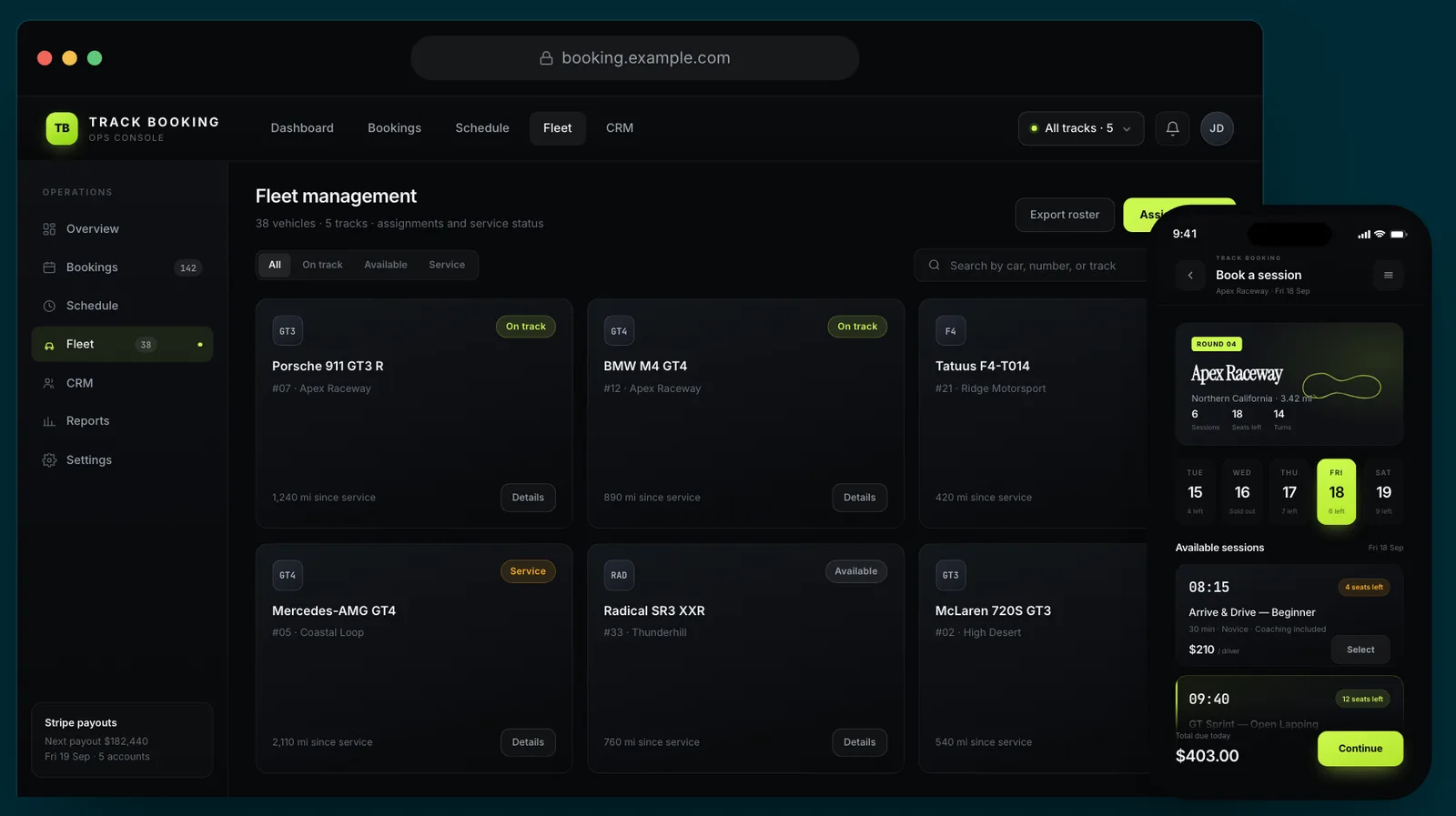
Task: Click the Reports chart icon in sidebar
Action: pyautogui.click(x=49, y=421)
